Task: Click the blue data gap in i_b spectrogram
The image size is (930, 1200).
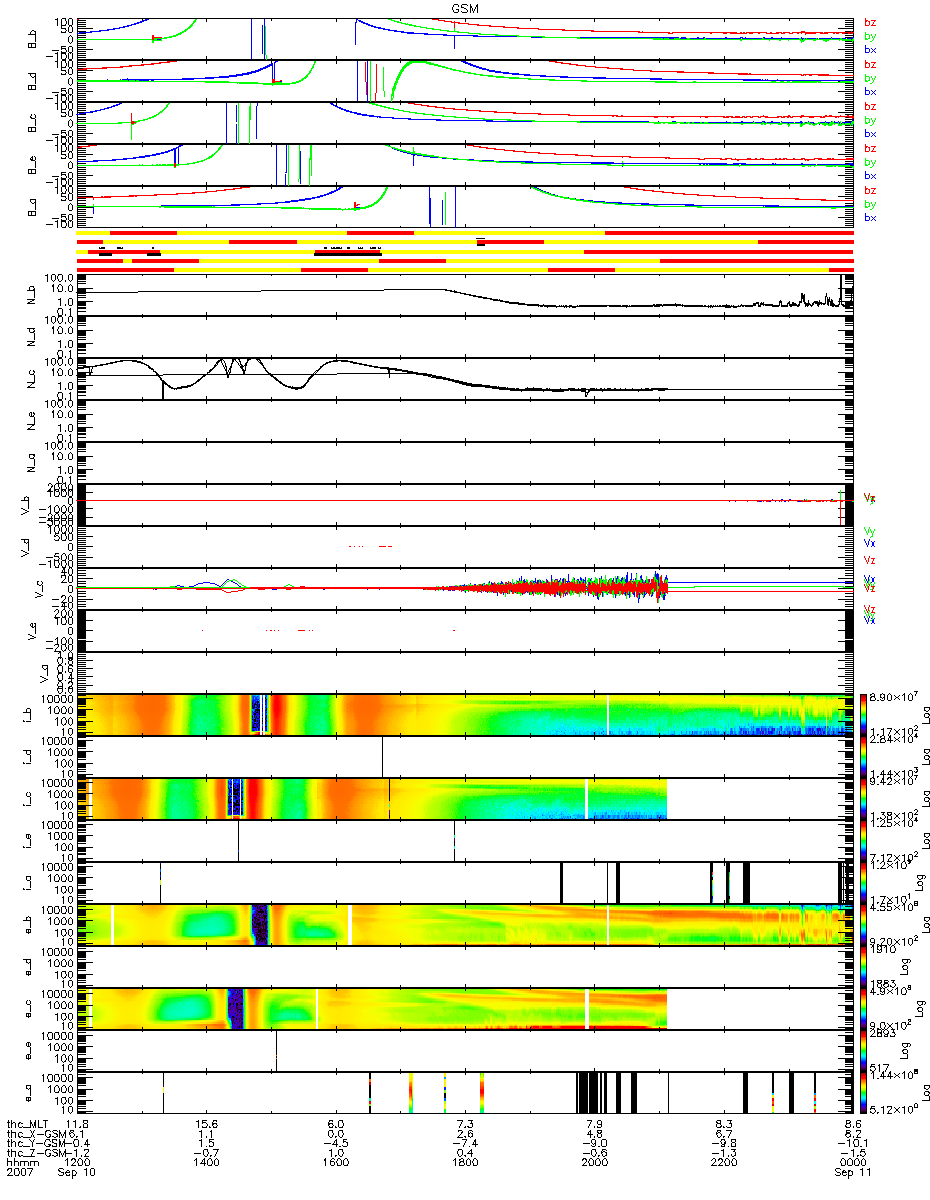Action: [260, 713]
